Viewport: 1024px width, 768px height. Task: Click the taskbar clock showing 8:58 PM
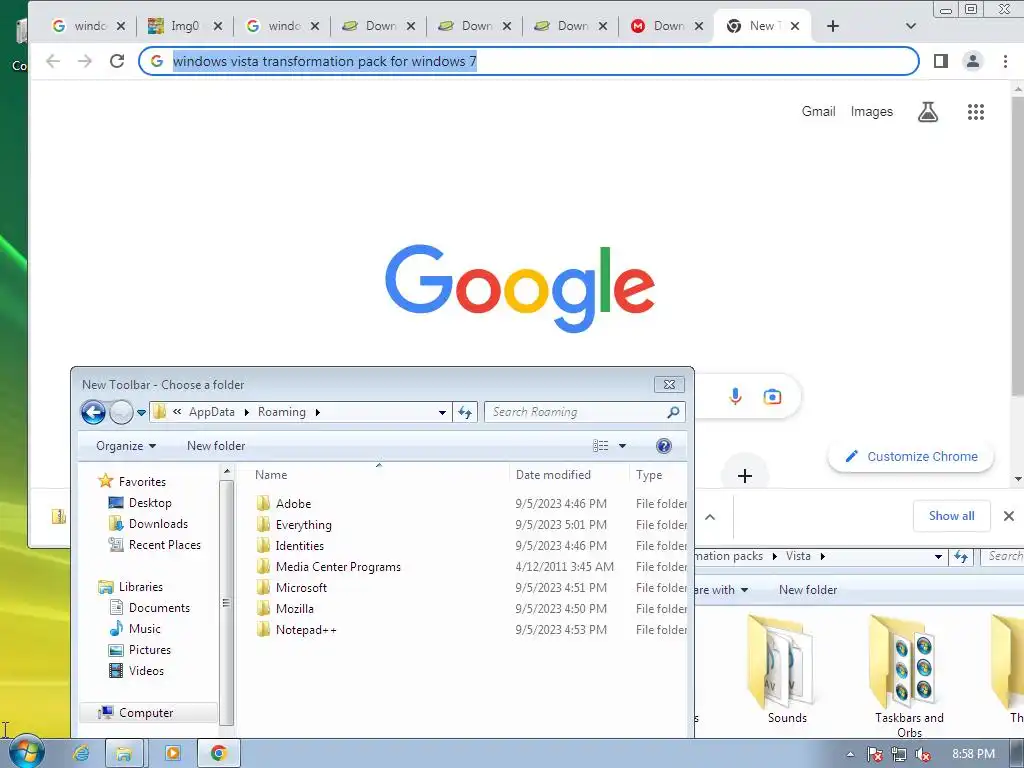(973, 754)
